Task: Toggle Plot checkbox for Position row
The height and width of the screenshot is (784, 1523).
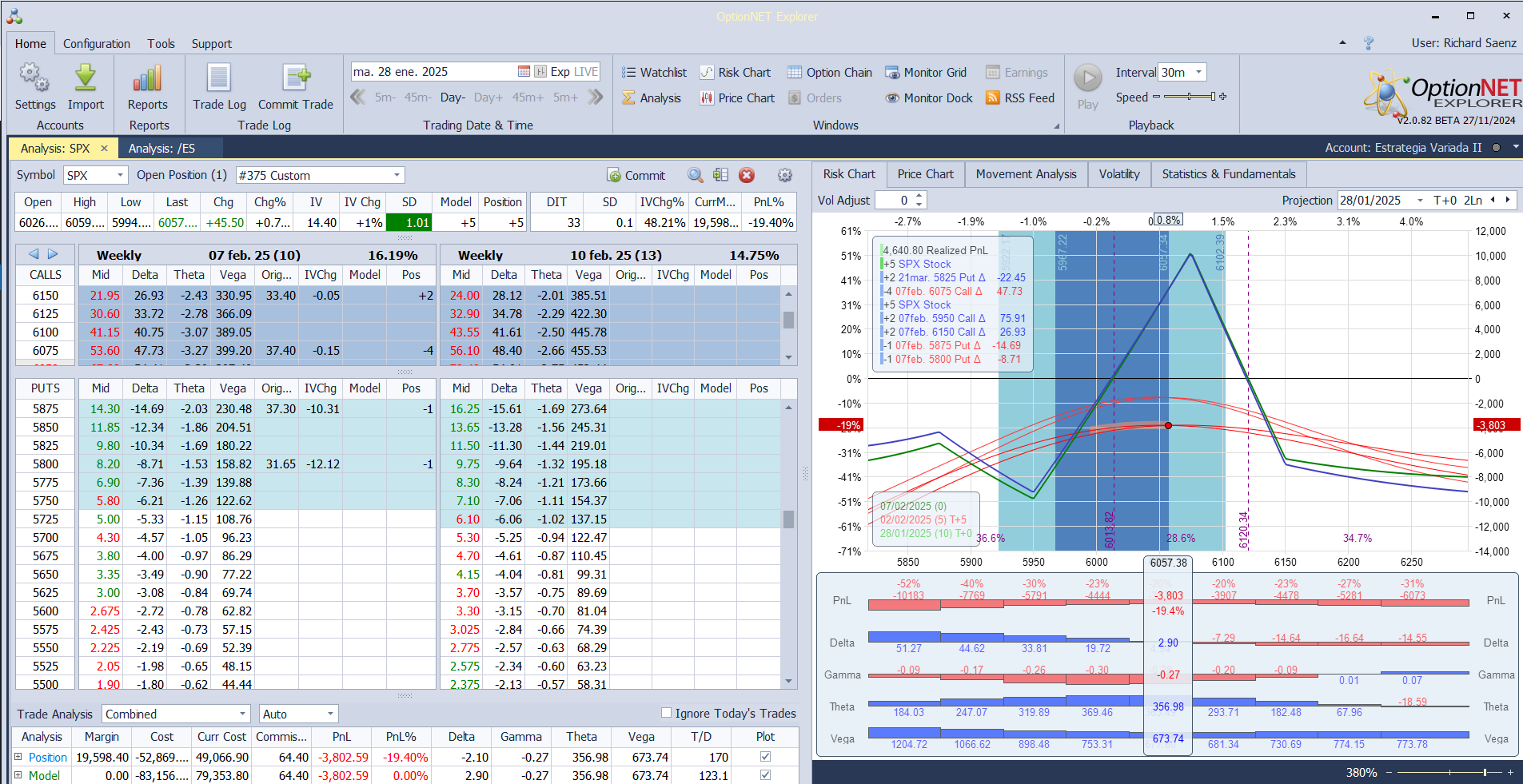Action: (765, 757)
